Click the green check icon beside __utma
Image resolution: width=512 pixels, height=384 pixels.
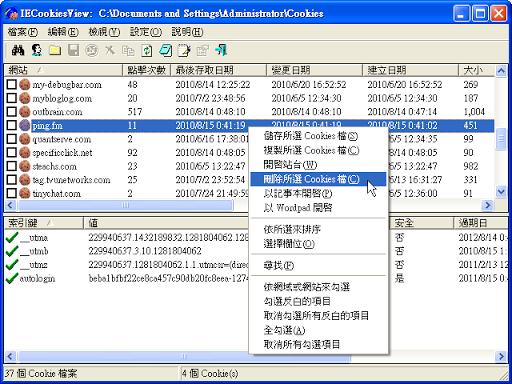coord(12,238)
